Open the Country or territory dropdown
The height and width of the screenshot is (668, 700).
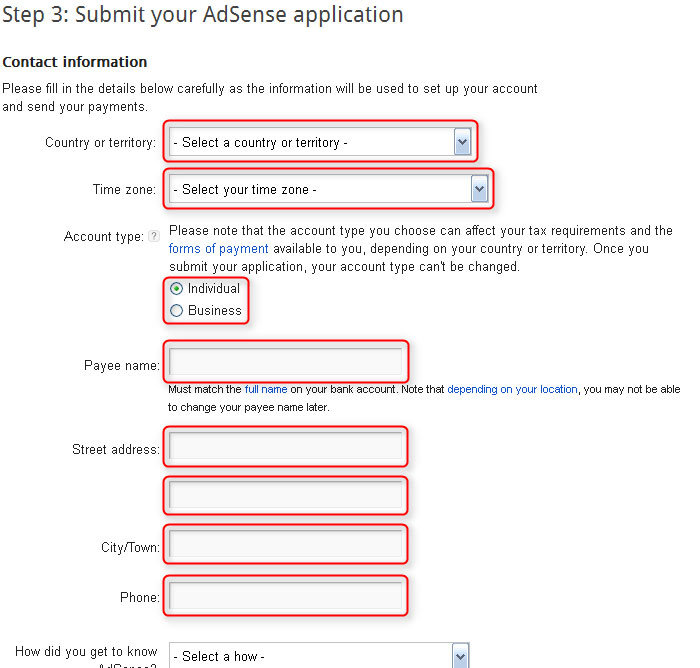[320, 142]
